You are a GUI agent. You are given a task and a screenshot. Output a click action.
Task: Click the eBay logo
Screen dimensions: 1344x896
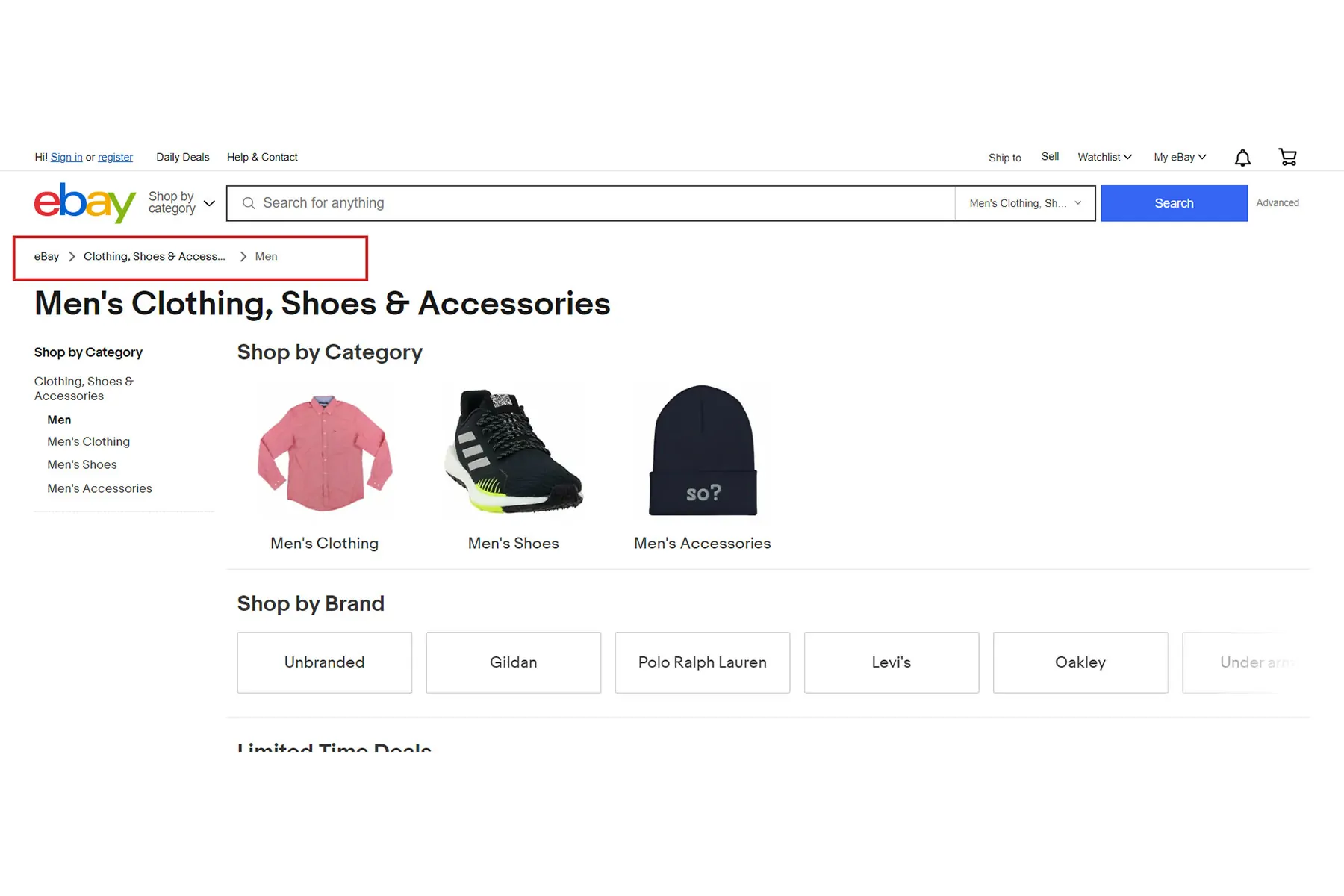pos(84,202)
